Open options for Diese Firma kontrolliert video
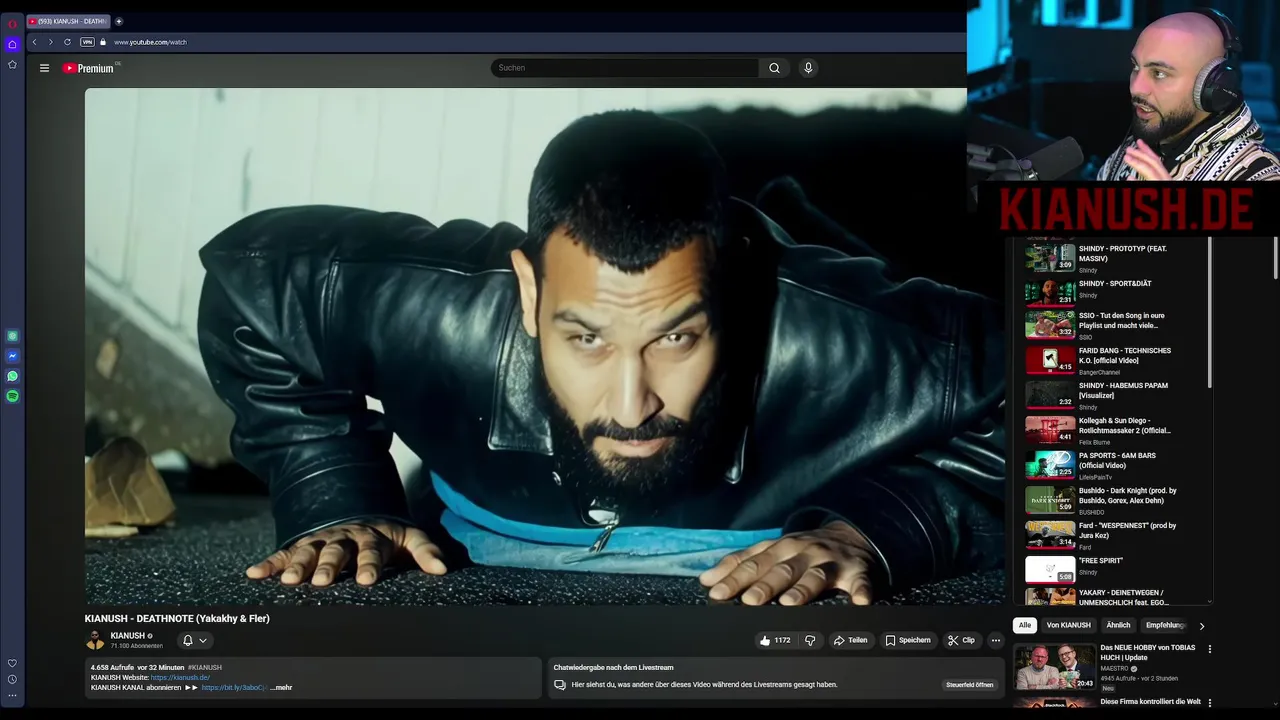 (x=1209, y=703)
